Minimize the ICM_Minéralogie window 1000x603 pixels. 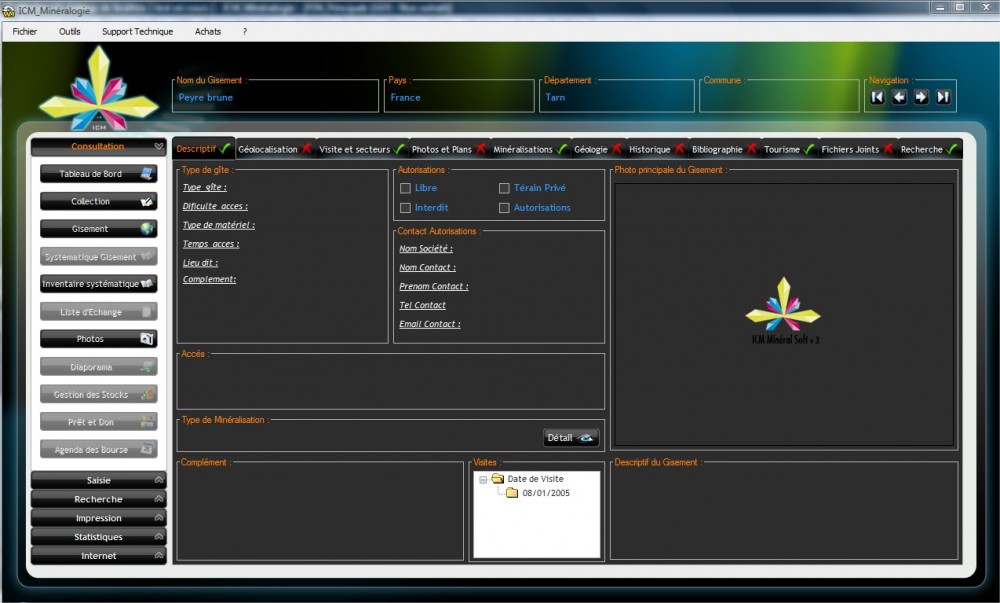tap(940, 7)
